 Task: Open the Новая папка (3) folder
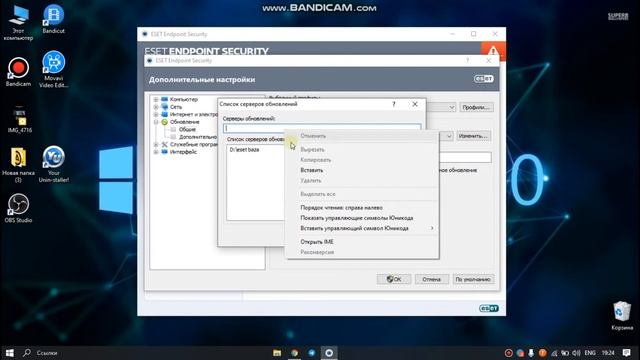[18, 164]
